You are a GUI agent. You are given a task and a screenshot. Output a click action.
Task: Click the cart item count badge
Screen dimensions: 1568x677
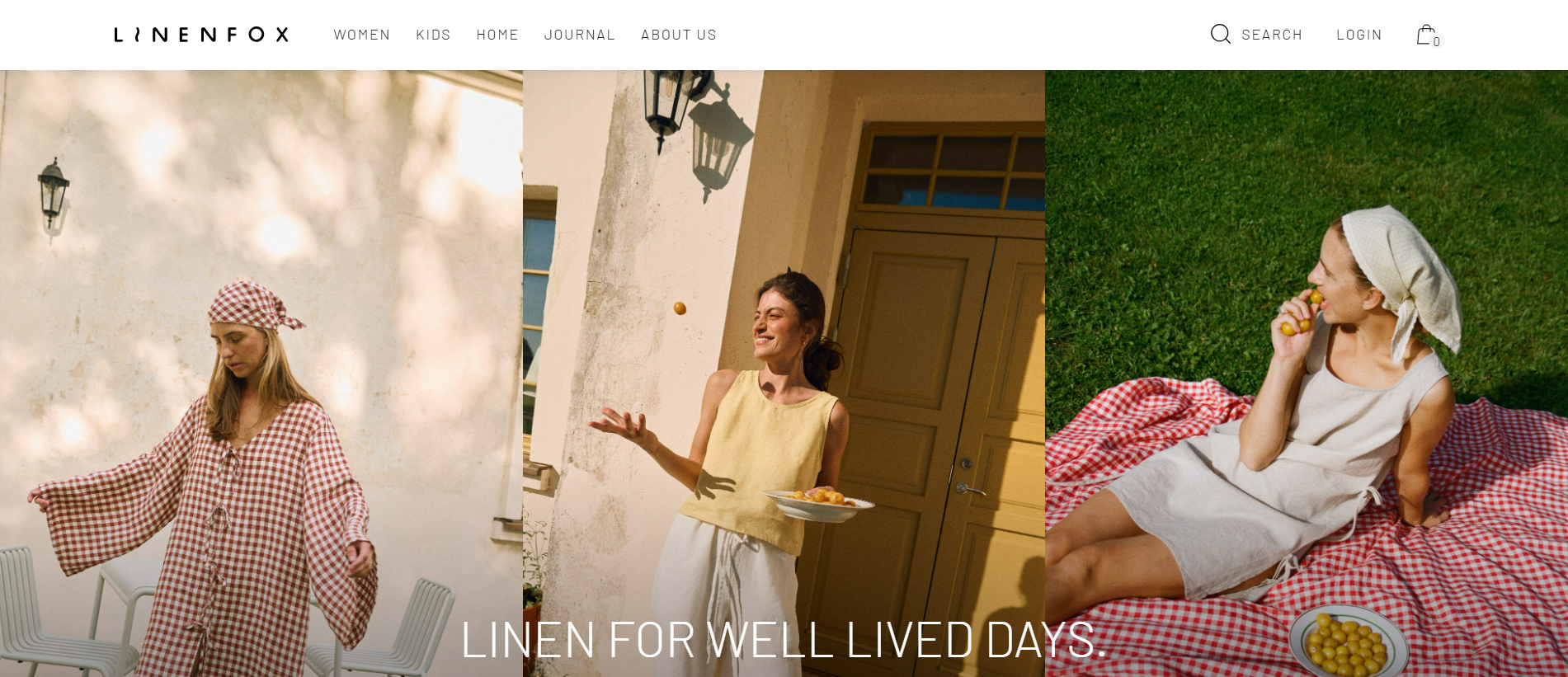(1437, 41)
